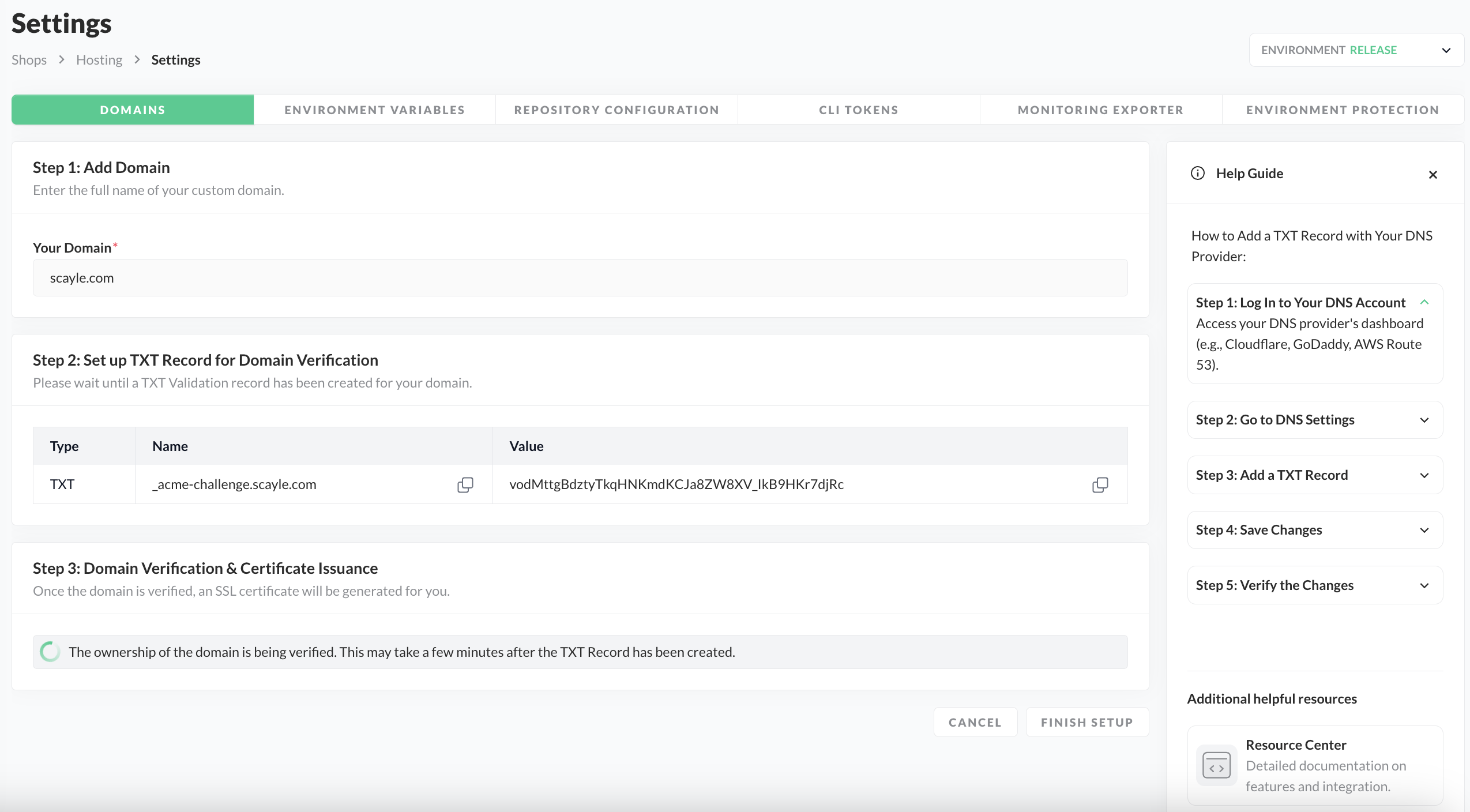Copy the _acme-challenge record name
This screenshot has width=1470, height=812.
465,484
